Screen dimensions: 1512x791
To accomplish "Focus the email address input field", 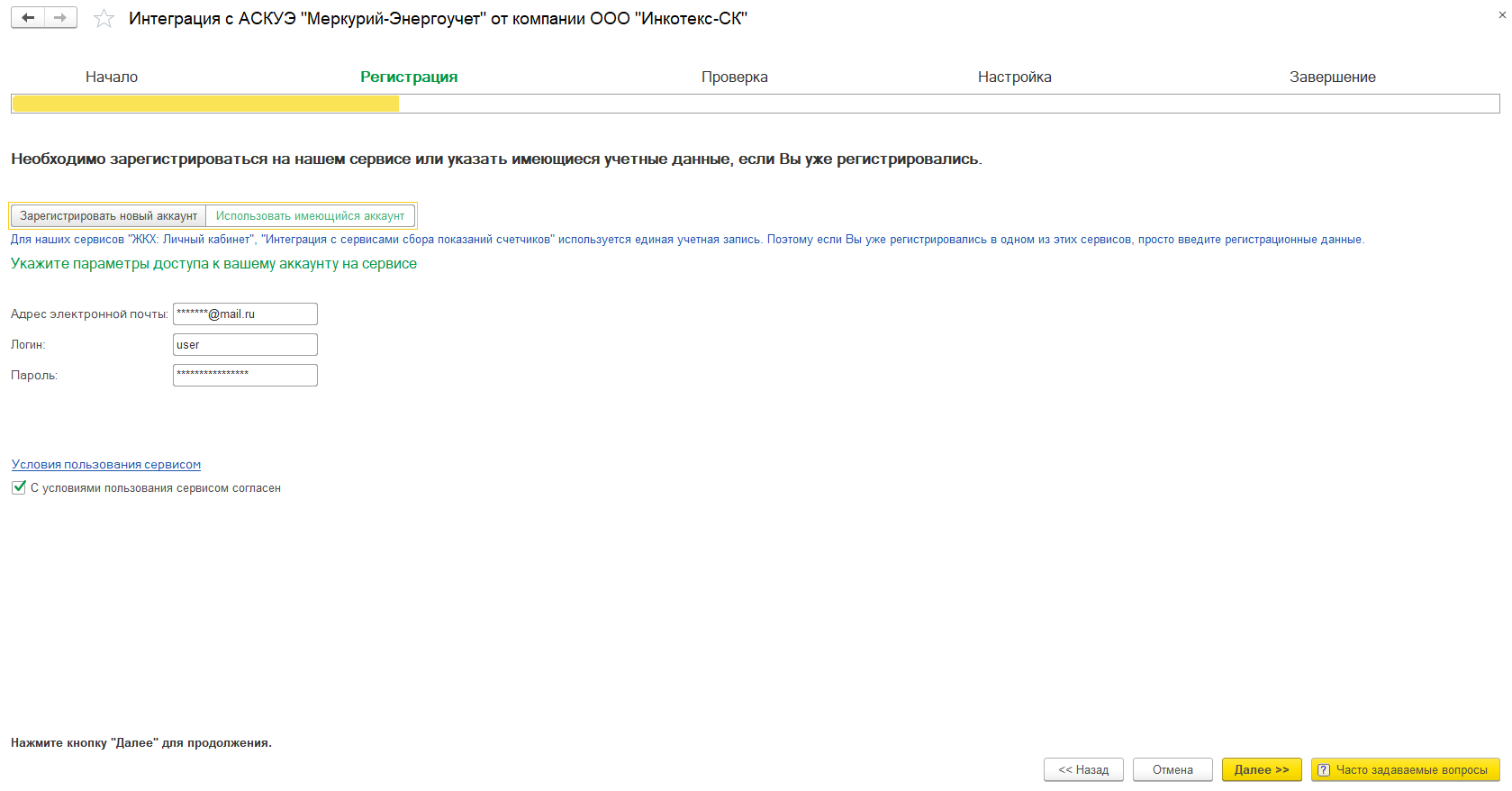I will point(245,314).
